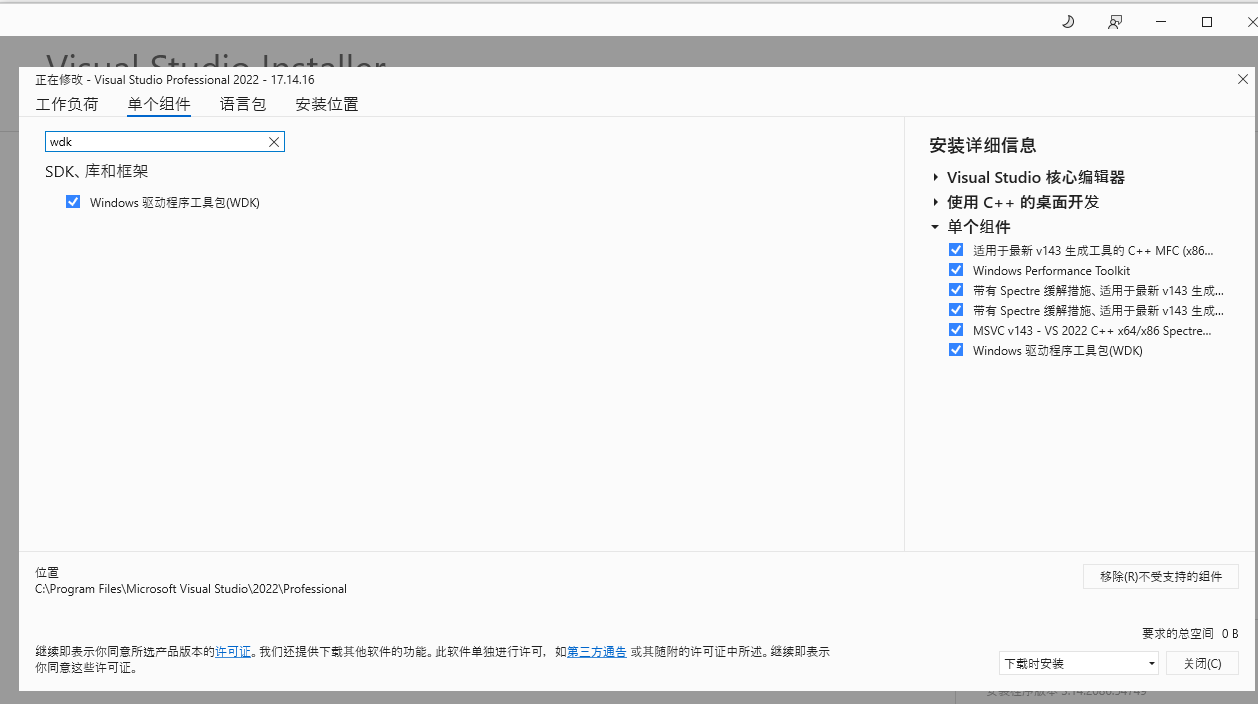
Task: Toggle dark theme moon icon
Action: click(1068, 21)
